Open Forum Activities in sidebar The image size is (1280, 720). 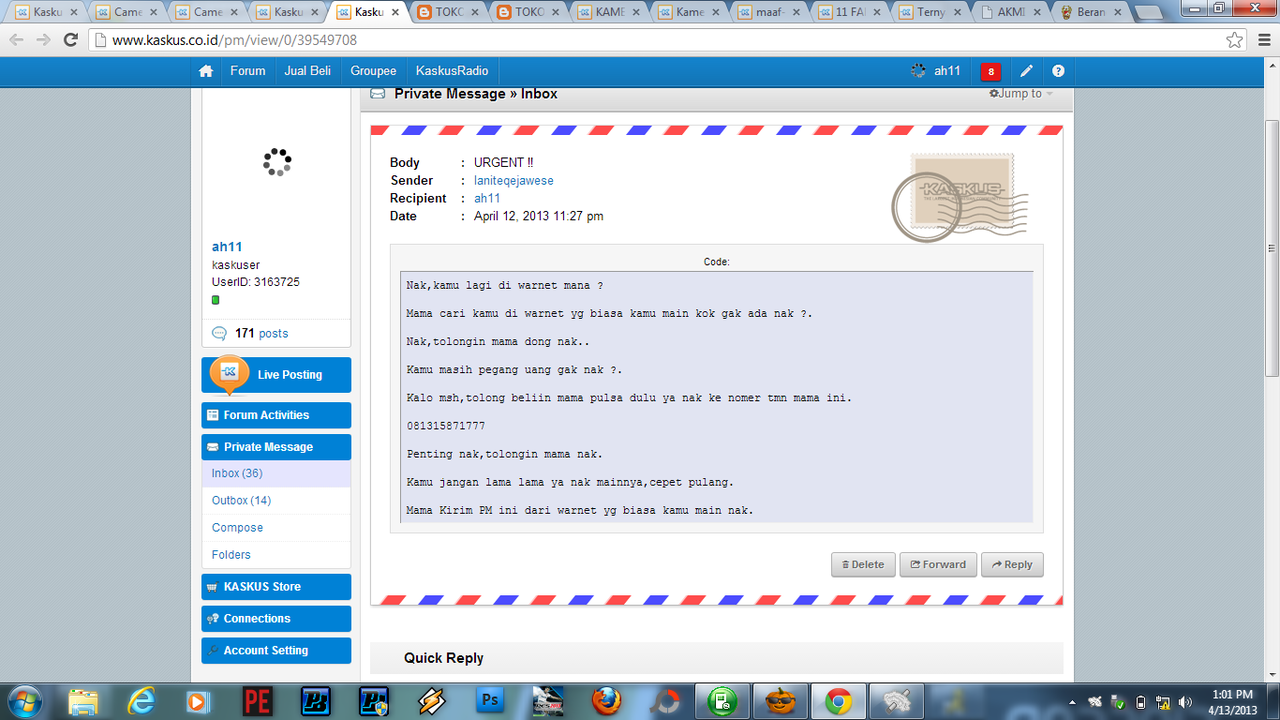tap(276, 415)
